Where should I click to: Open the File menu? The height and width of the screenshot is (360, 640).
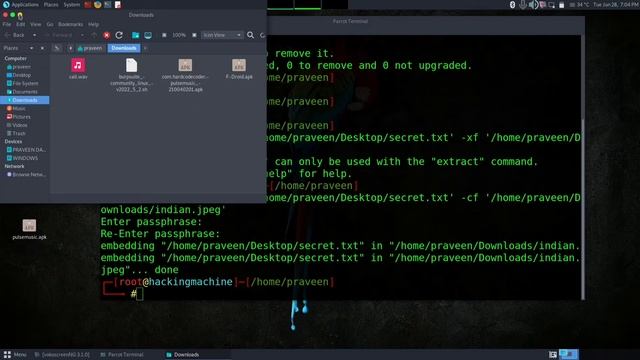click(7, 24)
